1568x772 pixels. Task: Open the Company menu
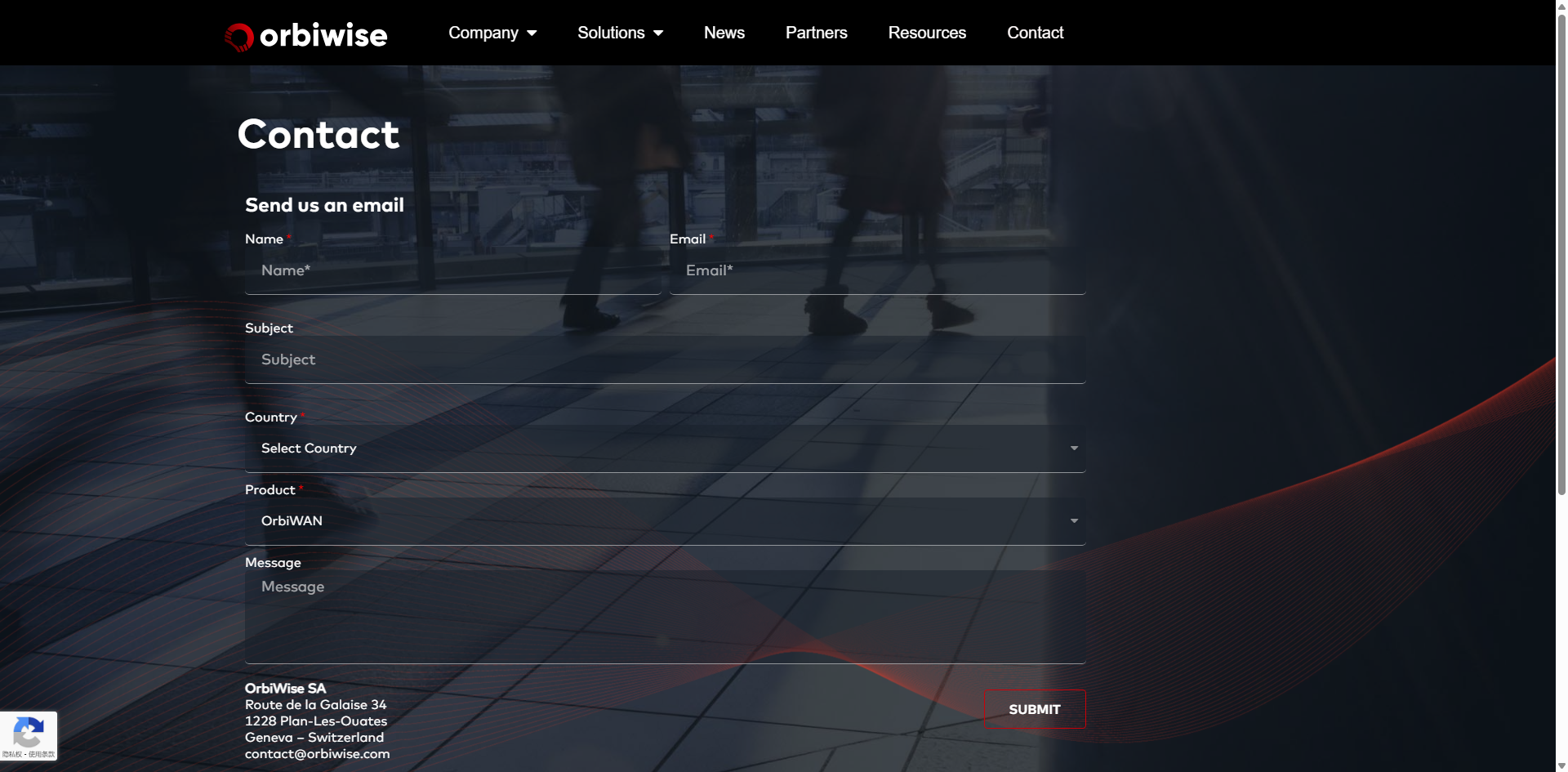[x=492, y=33]
